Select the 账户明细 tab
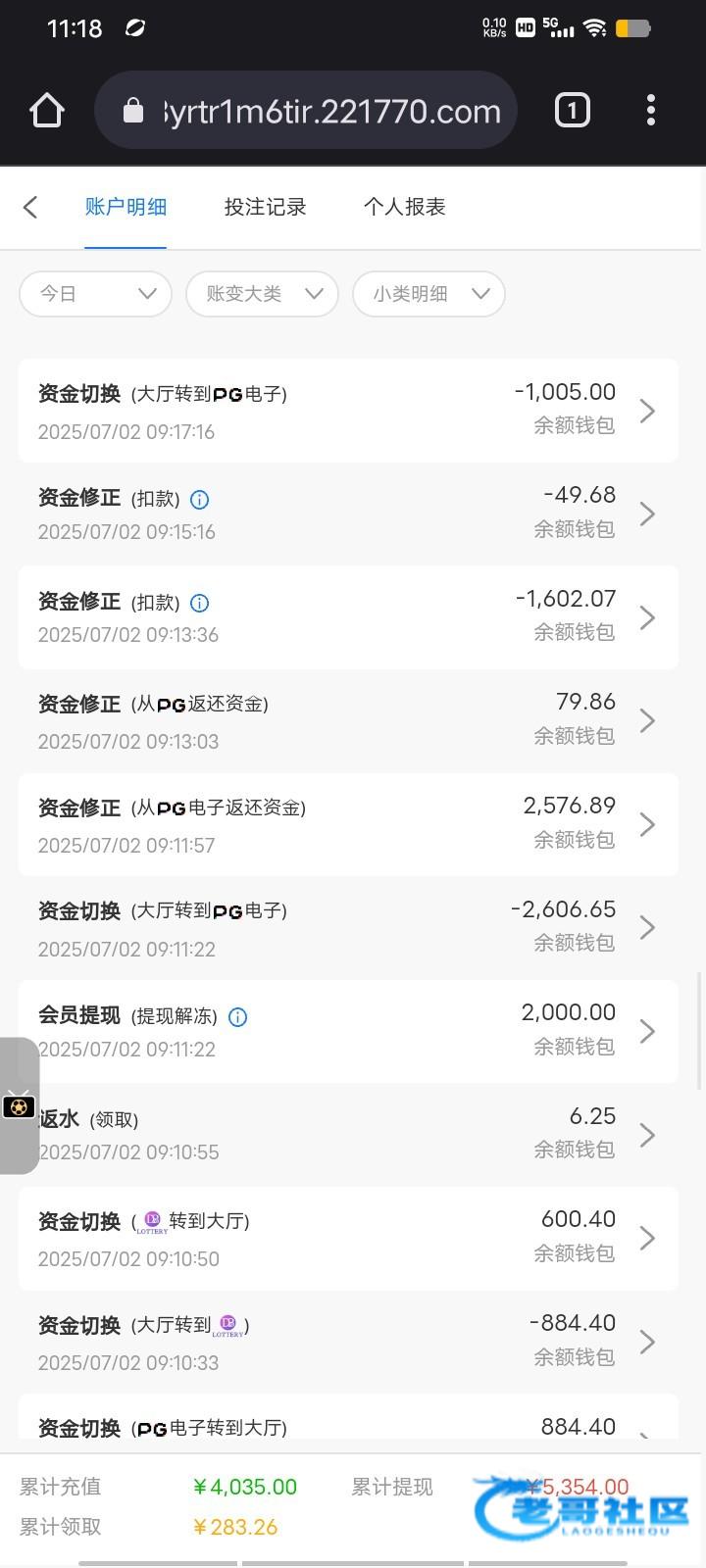This screenshot has width=706, height=1568. (126, 207)
